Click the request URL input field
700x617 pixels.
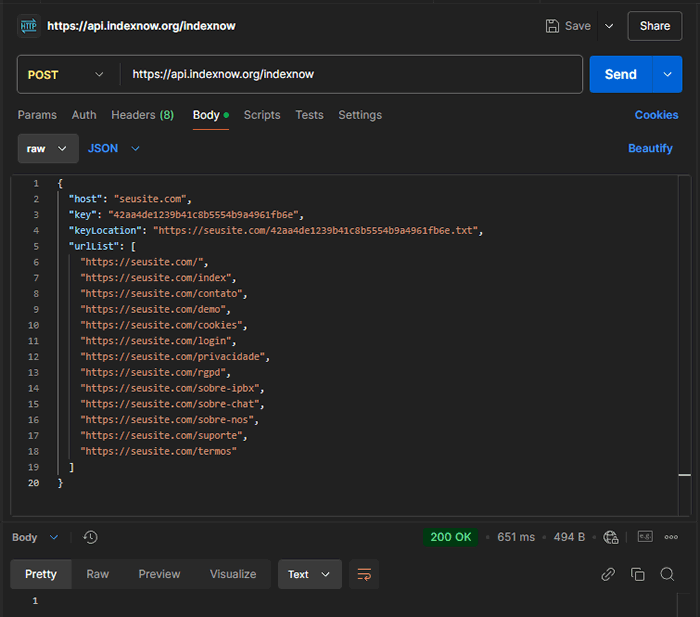pyautogui.click(x=352, y=74)
